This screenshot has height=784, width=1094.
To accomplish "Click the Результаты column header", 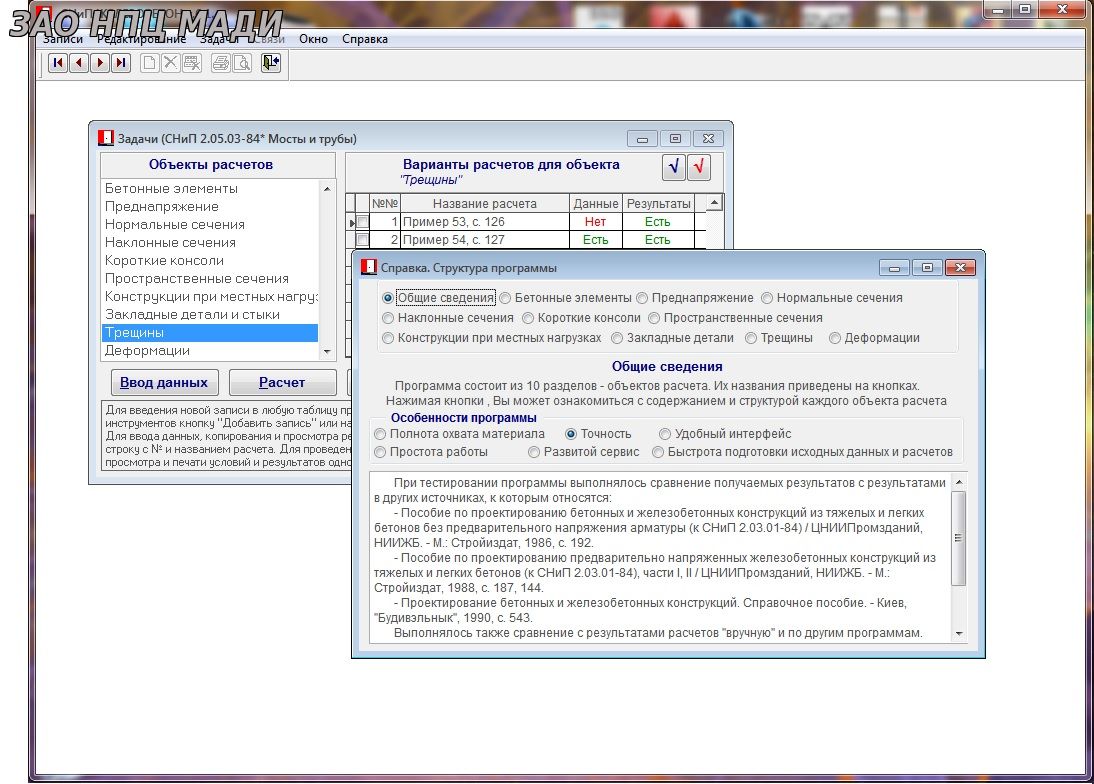I will [659, 204].
